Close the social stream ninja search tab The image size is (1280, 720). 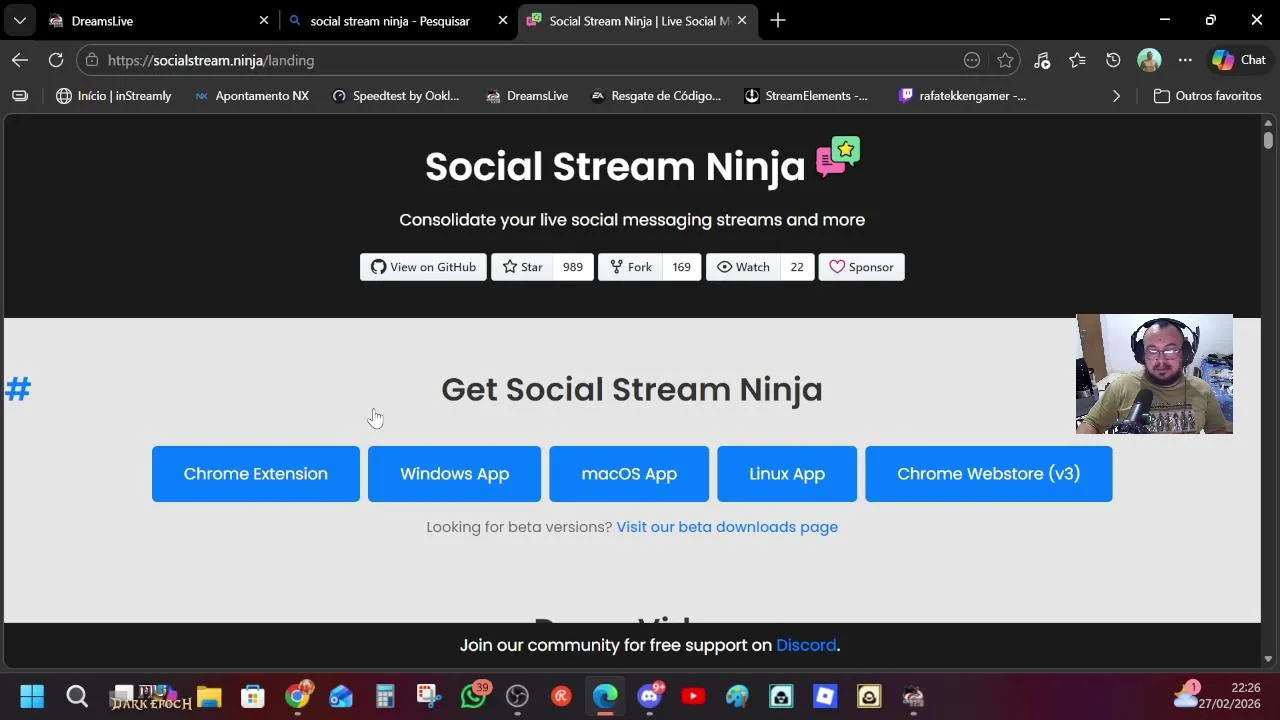coord(503,20)
